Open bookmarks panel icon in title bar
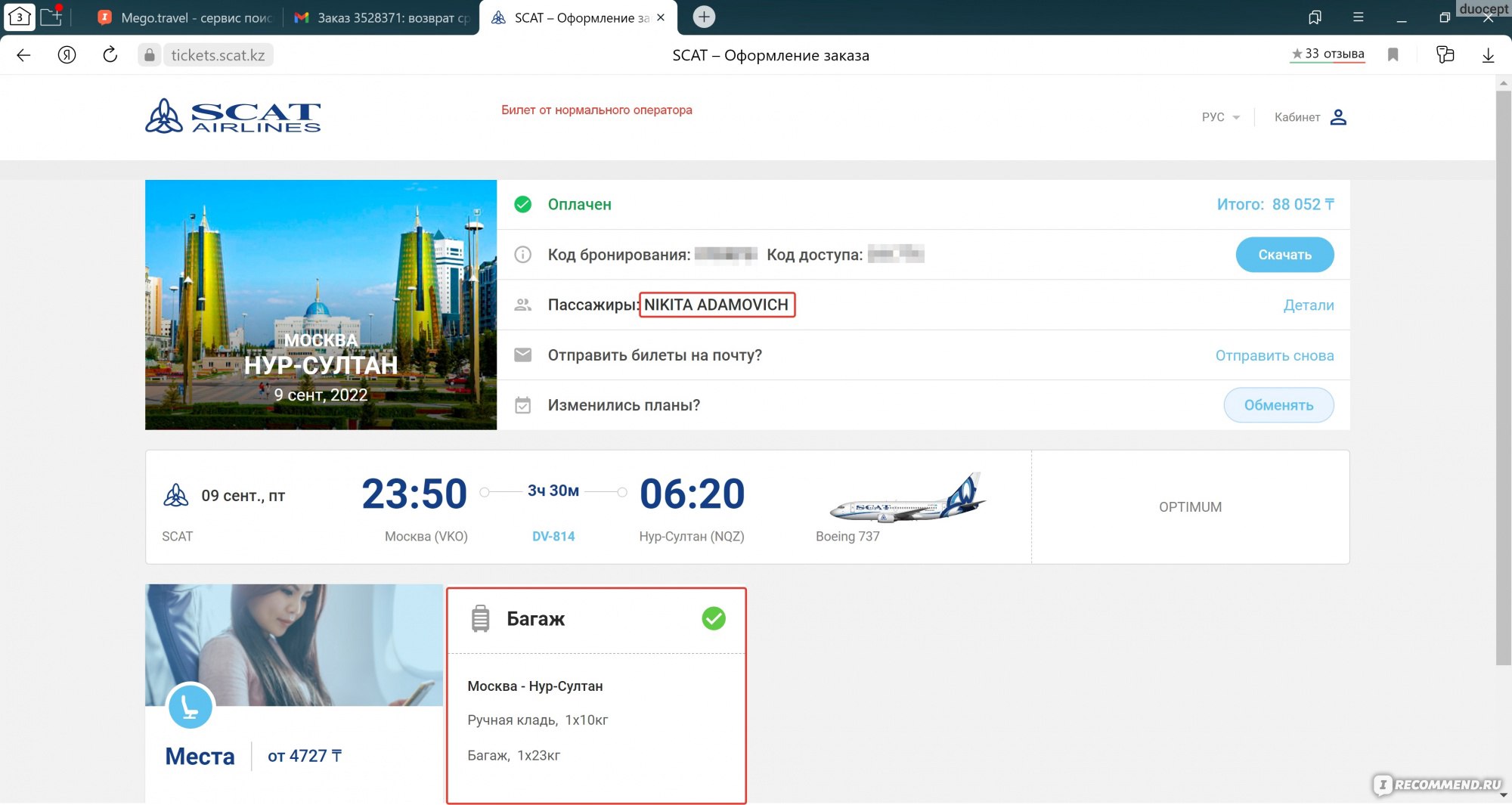 [x=1315, y=17]
